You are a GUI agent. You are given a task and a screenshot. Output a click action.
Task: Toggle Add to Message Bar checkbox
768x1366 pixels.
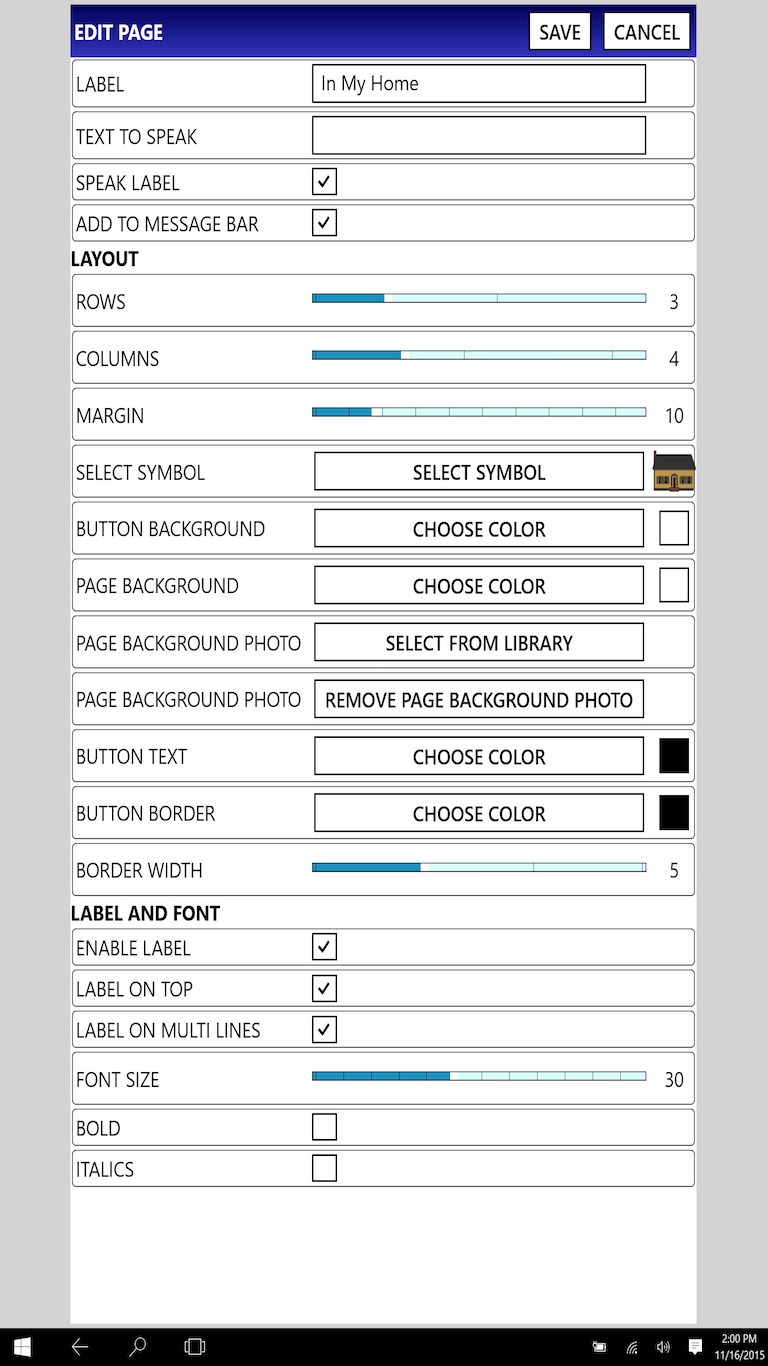click(324, 223)
